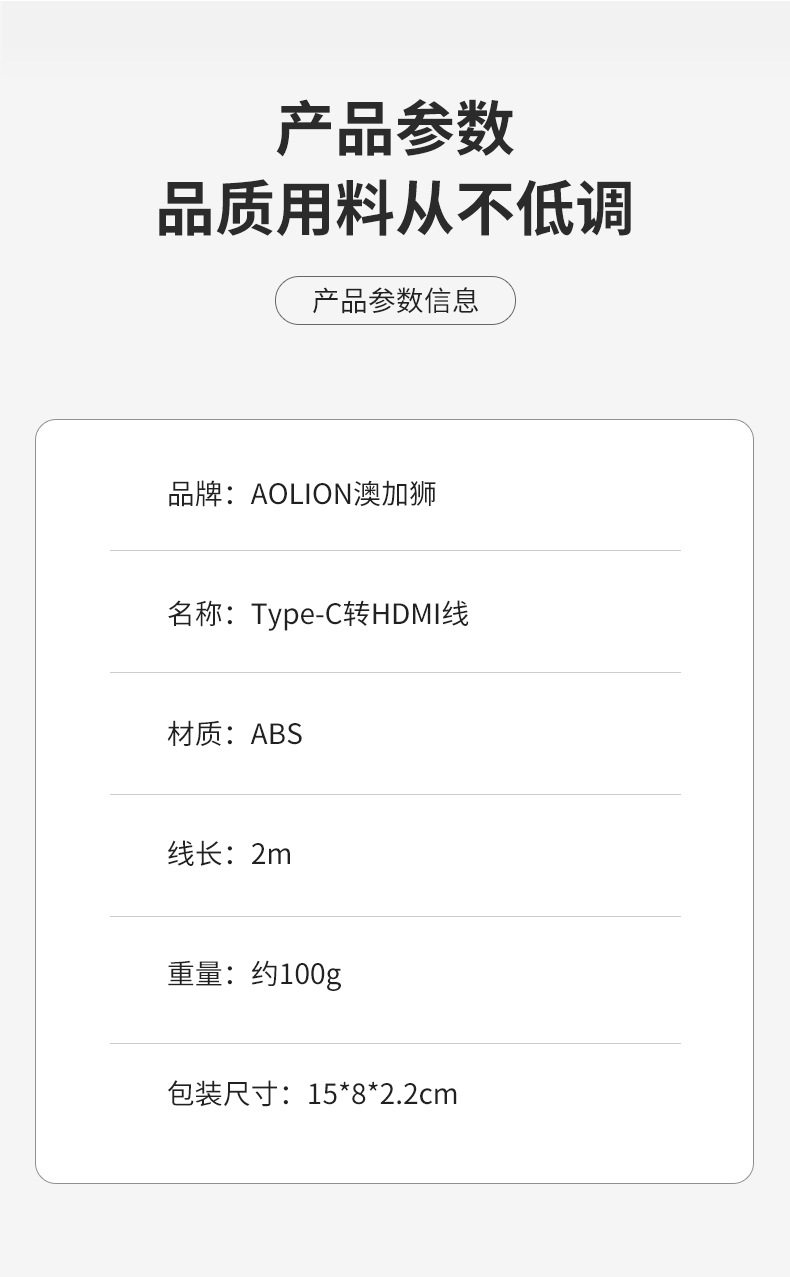Click the 重量 label
The image size is (790, 1277).
(x=194, y=974)
